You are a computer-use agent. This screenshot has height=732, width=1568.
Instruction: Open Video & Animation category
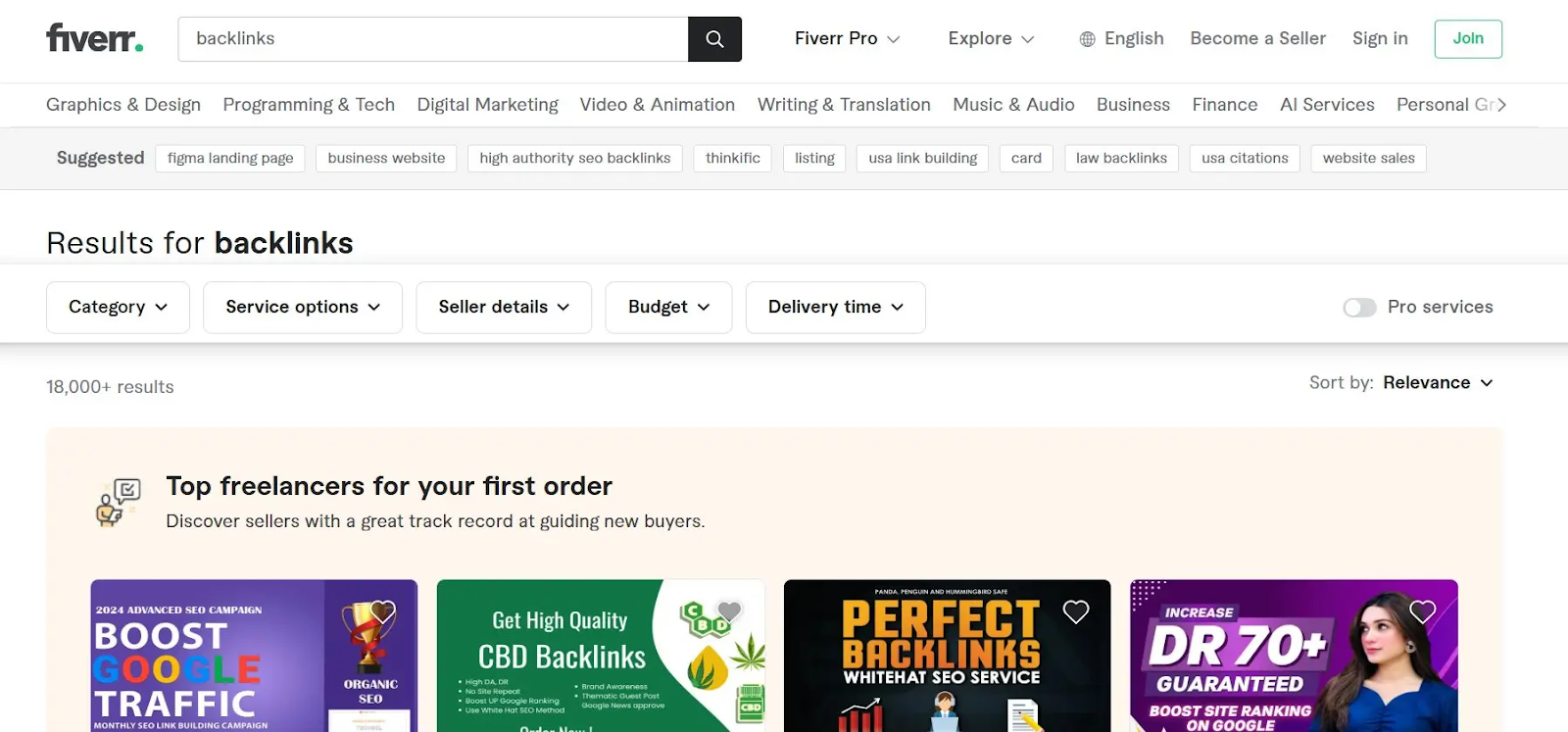click(657, 105)
